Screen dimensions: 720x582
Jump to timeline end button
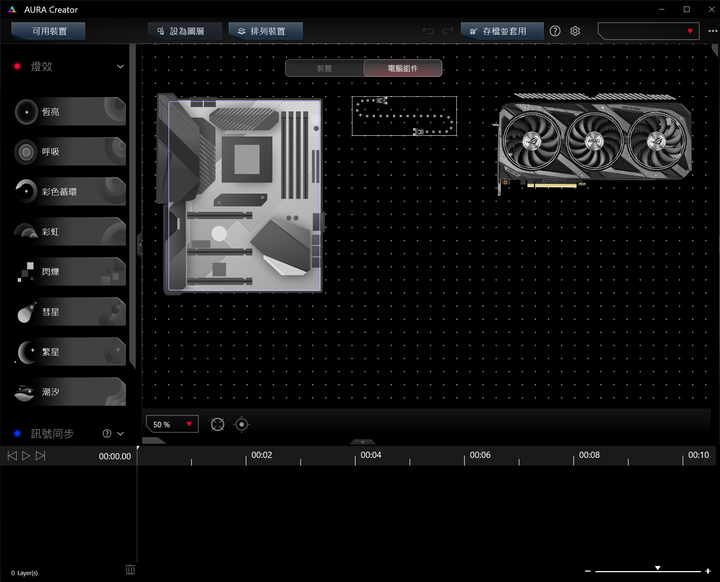coord(40,455)
